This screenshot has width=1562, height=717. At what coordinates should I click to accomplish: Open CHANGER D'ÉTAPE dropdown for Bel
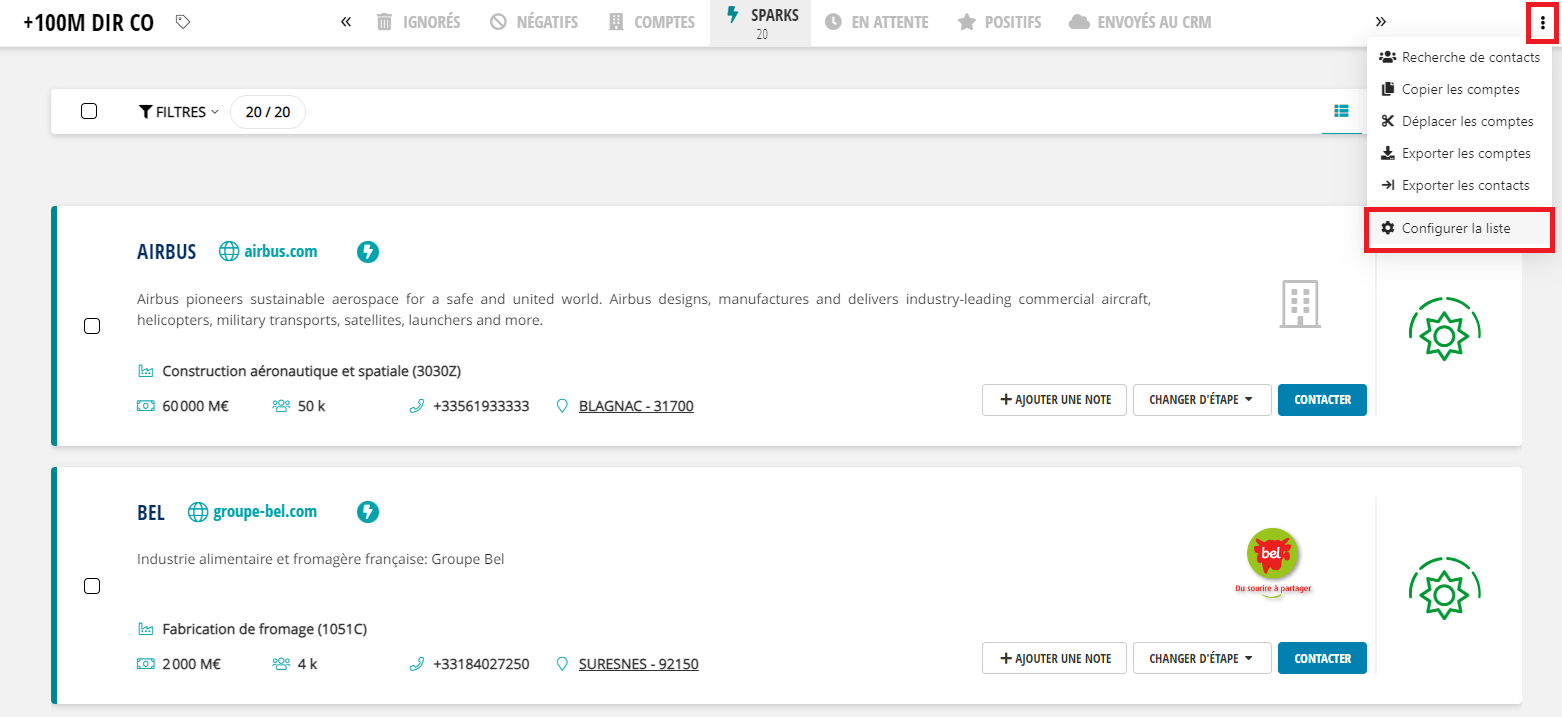[x=1202, y=659]
